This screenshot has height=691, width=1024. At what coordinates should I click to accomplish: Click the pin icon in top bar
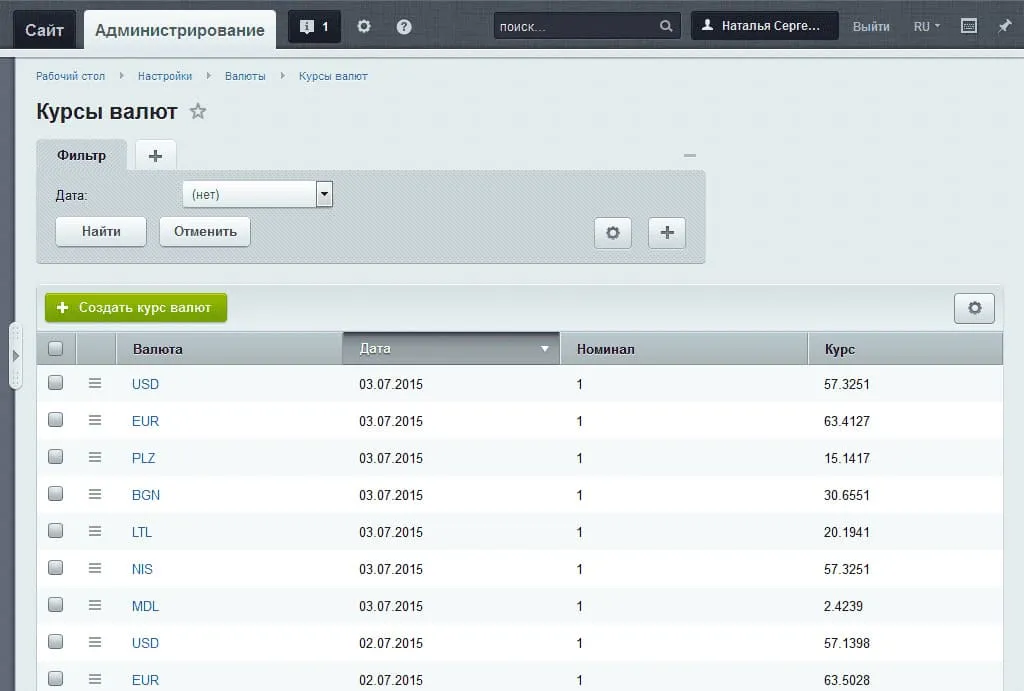click(1004, 27)
